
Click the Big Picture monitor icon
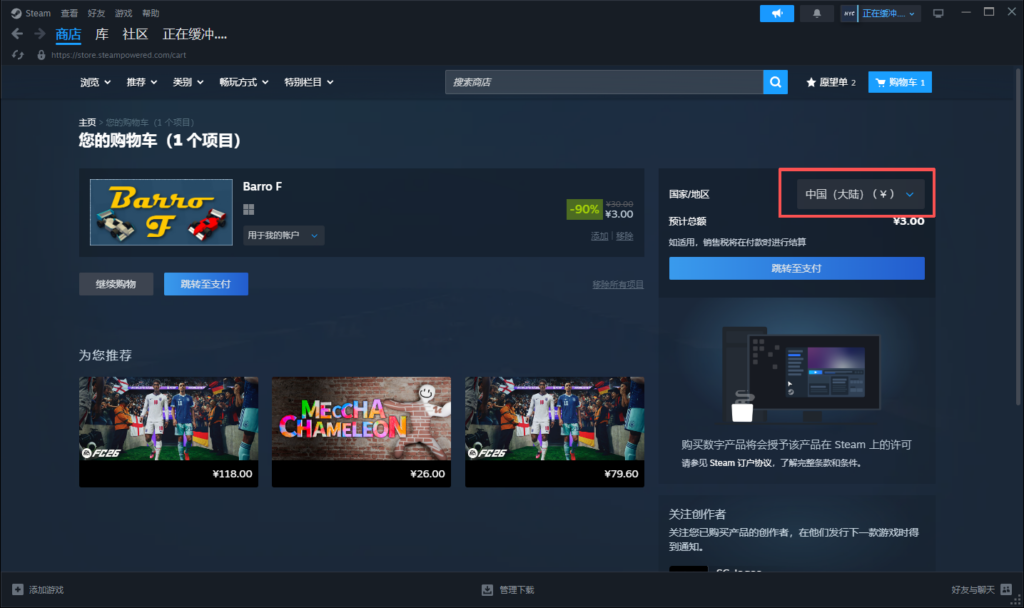[x=938, y=13]
